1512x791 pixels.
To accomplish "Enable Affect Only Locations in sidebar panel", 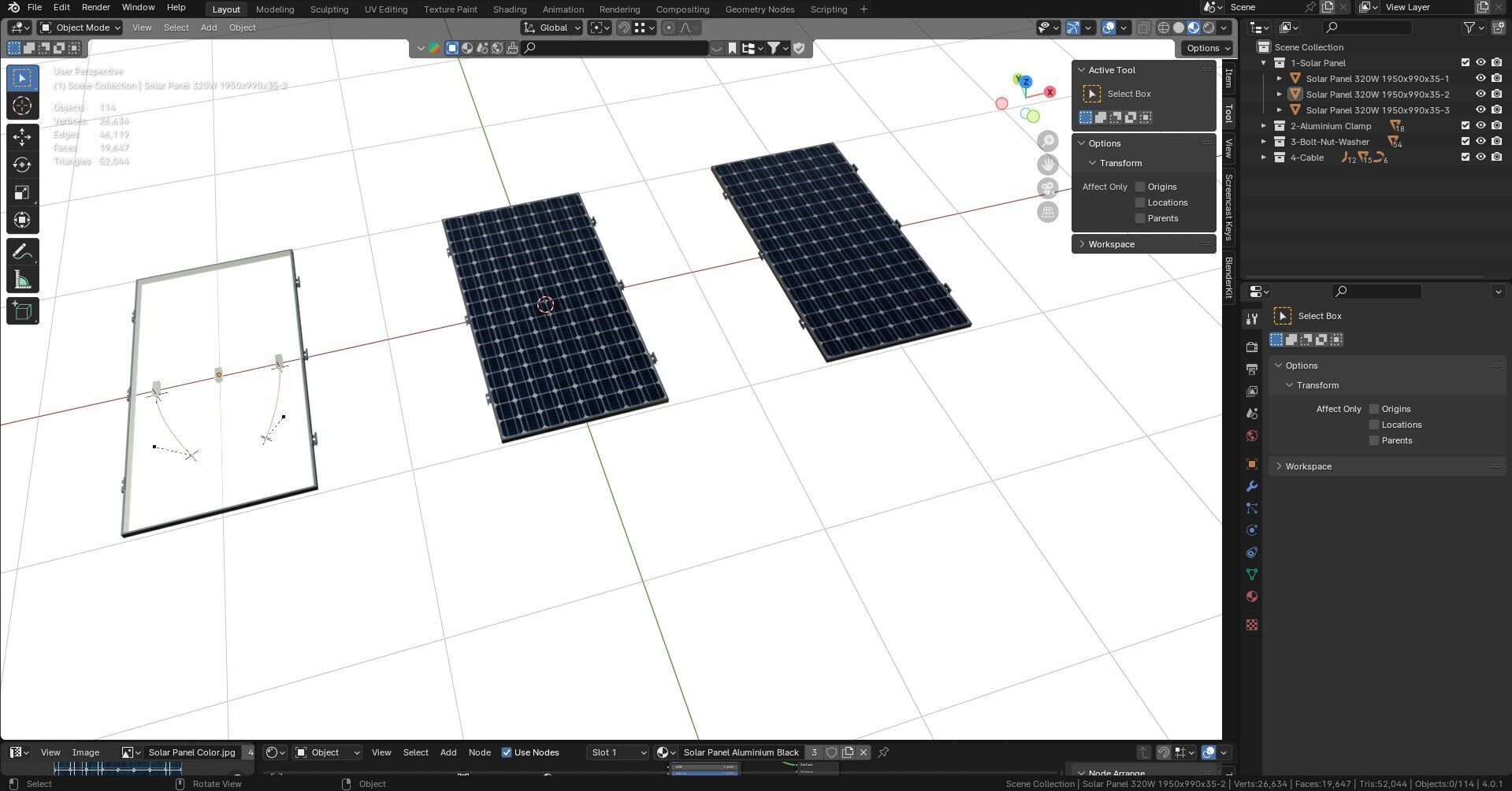I will [1139, 202].
